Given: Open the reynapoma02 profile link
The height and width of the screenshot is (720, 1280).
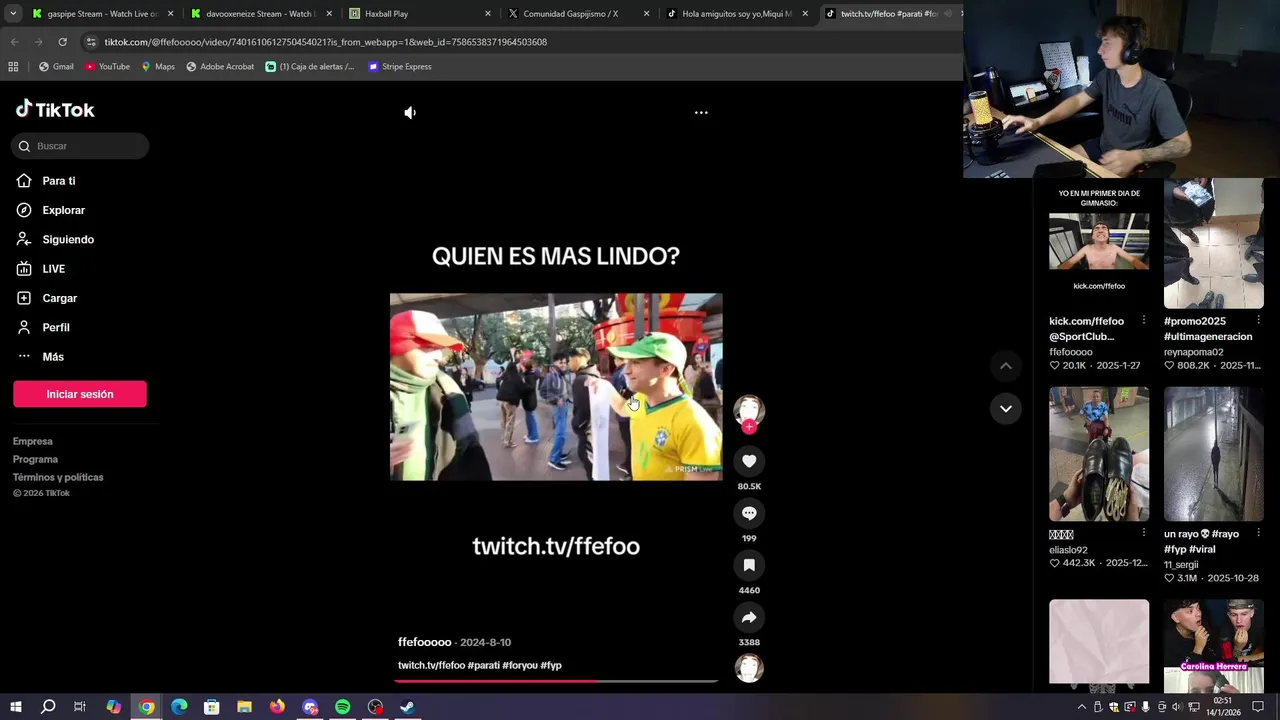Looking at the screenshot, I should [x=1194, y=352].
